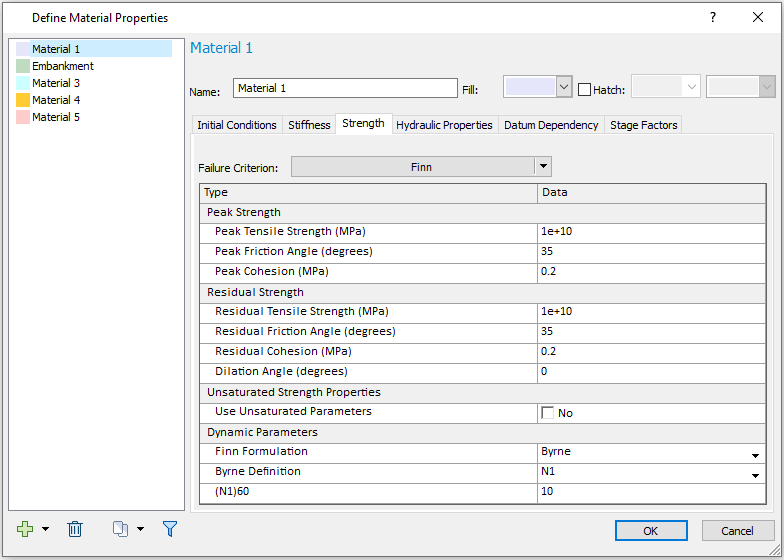Expand the Finn Formulation dropdown

click(755, 454)
